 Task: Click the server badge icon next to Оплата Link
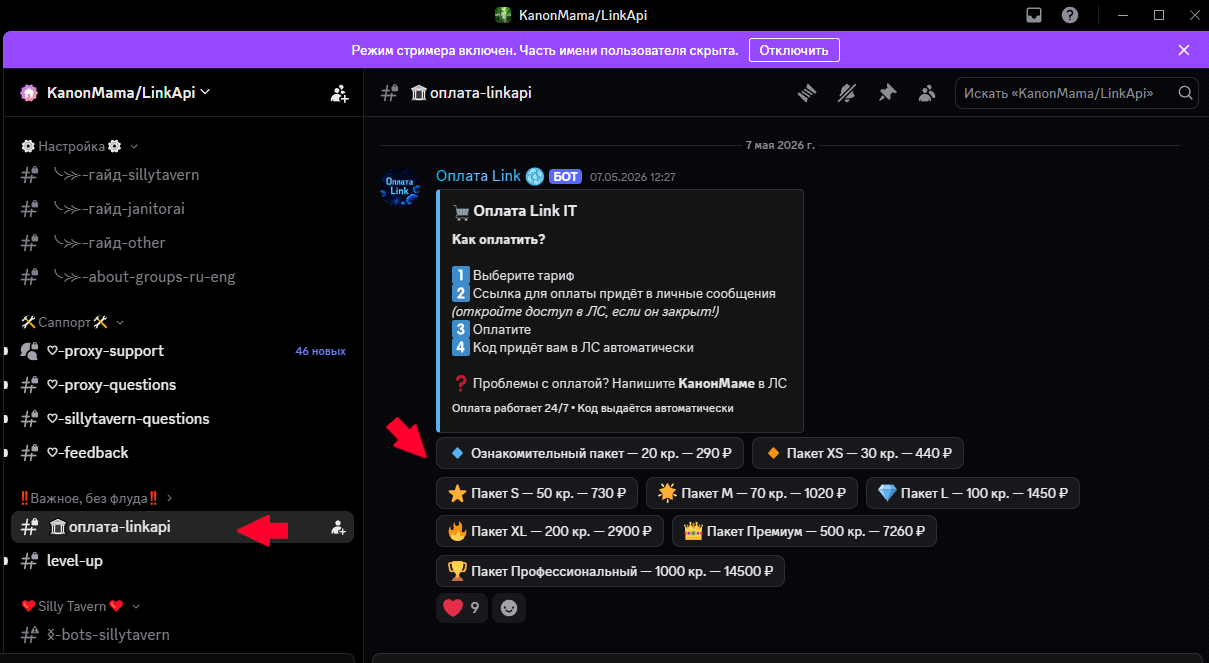coord(534,176)
